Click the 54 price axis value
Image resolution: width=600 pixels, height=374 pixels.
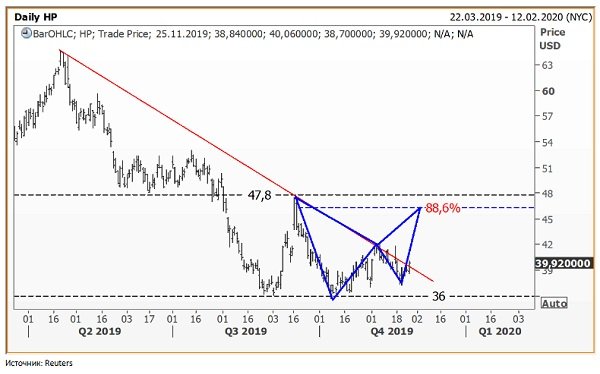(547, 142)
